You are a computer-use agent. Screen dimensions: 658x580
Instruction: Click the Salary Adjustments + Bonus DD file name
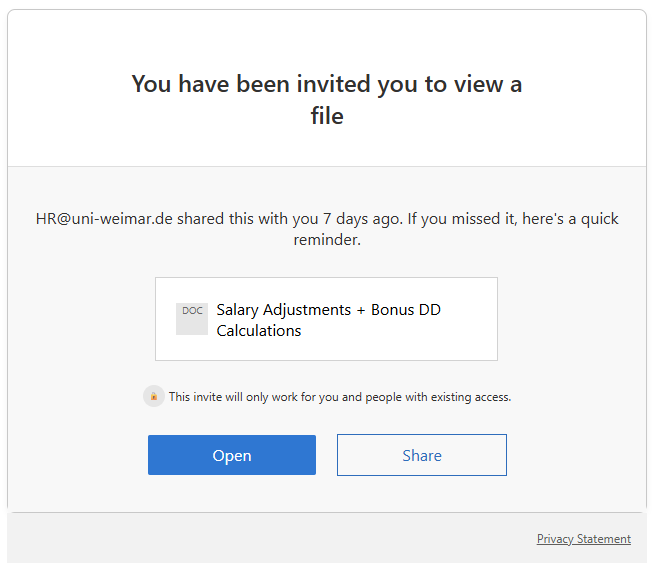click(x=328, y=310)
